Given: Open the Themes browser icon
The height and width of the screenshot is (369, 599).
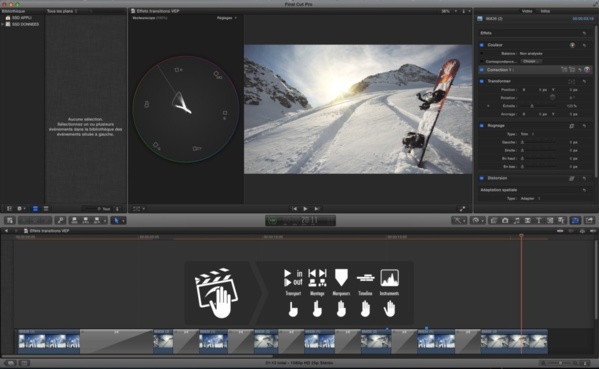Looking at the screenshot, I should point(561,220).
